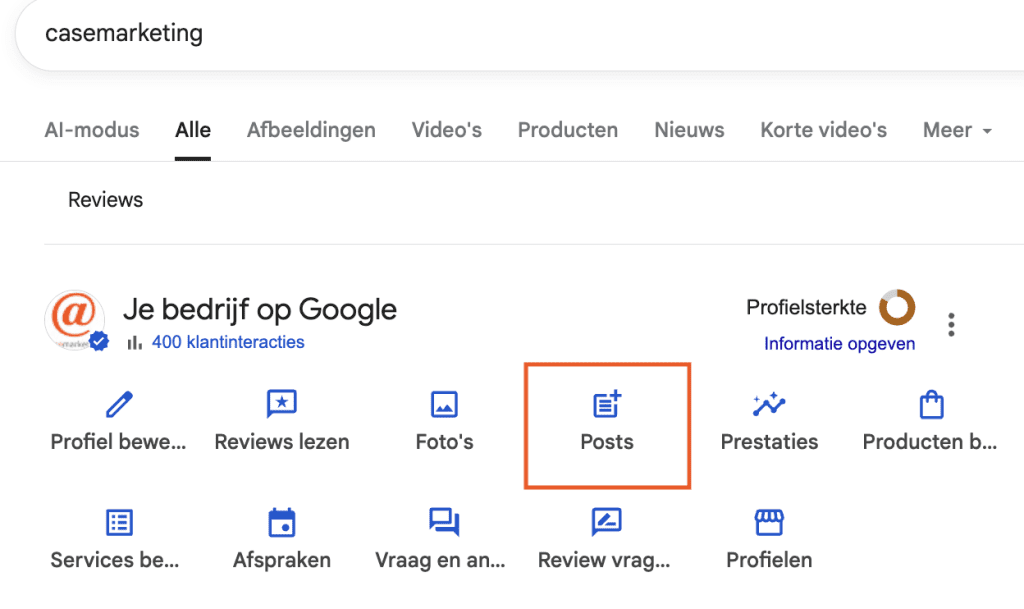The image size is (1024, 609).
Task: Click the Profielsterkte label
Action: point(806,307)
